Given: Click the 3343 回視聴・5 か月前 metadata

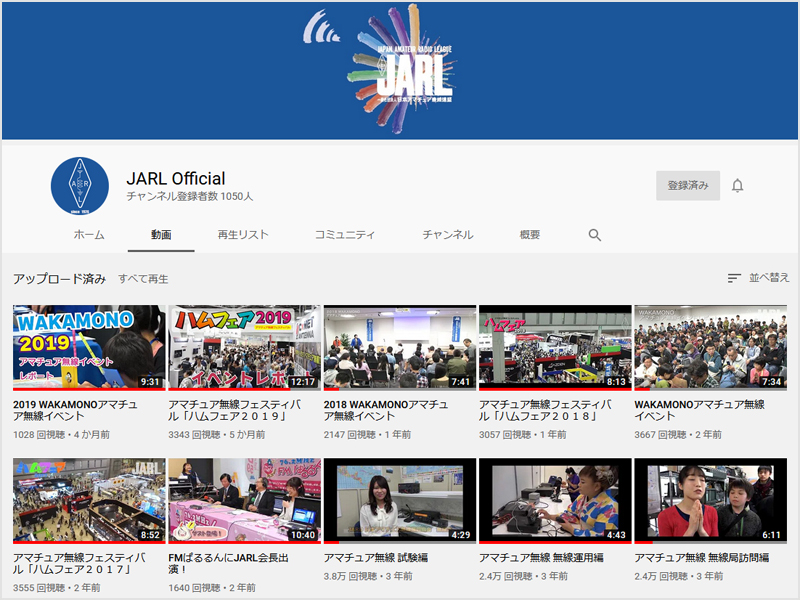Looking at the screenshot, I should [217, 435].
